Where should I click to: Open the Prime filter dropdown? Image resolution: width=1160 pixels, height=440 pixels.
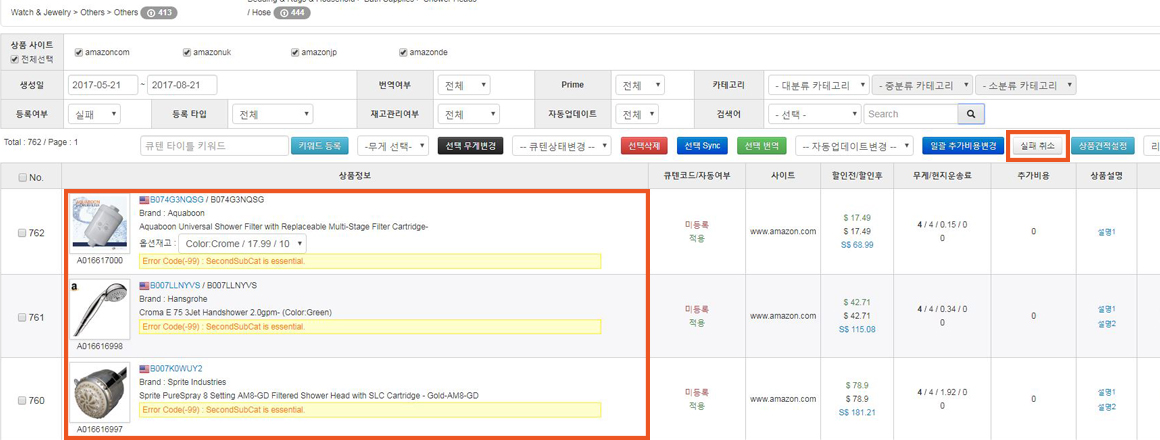pyautogui.click(x=640, y=85)
